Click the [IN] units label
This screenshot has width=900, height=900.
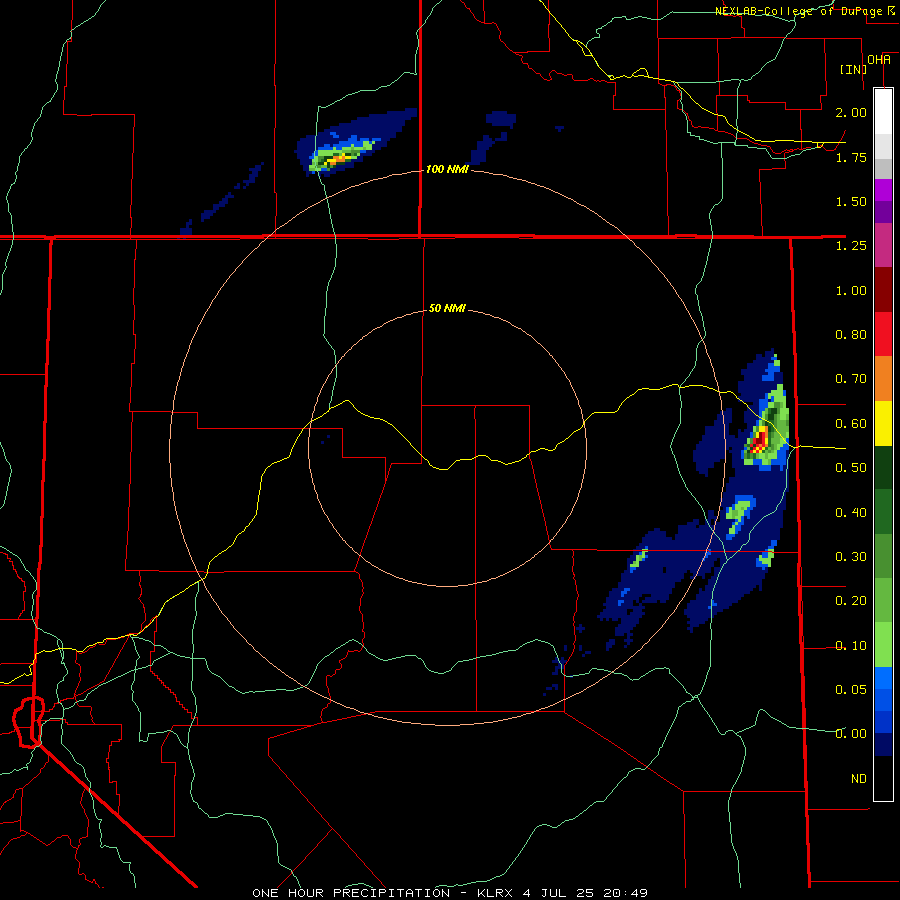pos(853,69)
